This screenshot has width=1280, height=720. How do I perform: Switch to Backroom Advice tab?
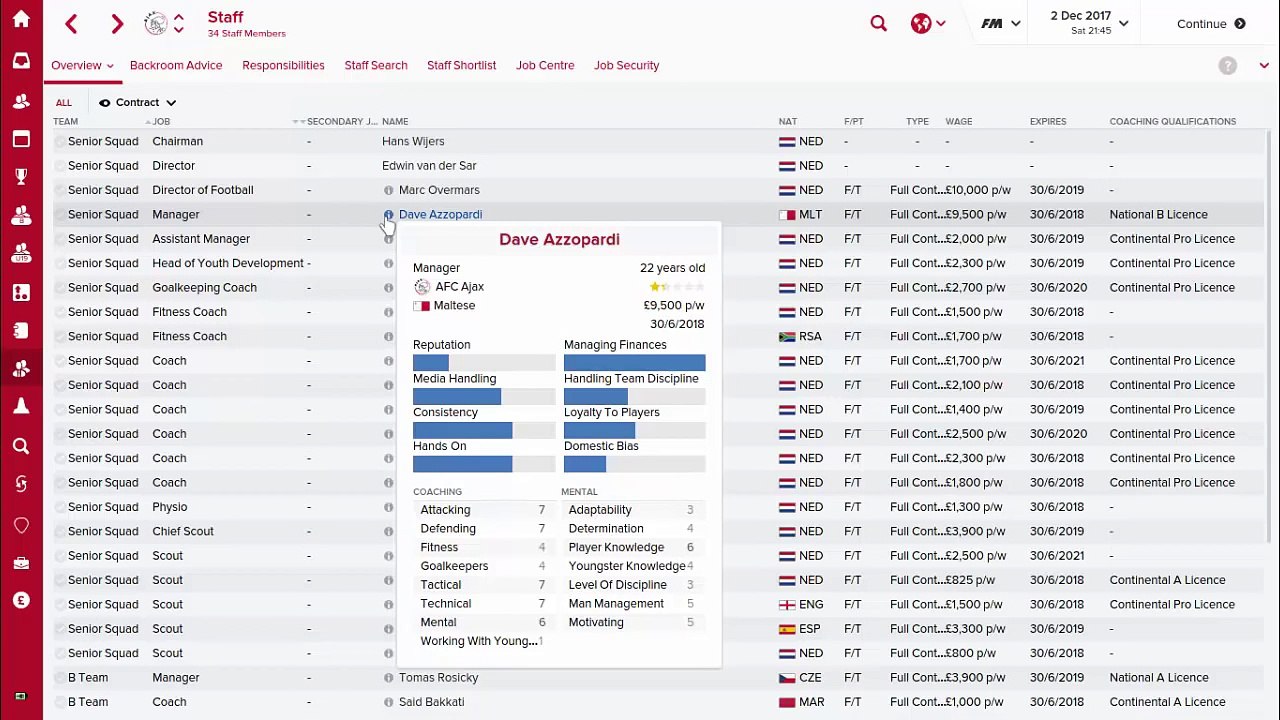coord(176,65)
